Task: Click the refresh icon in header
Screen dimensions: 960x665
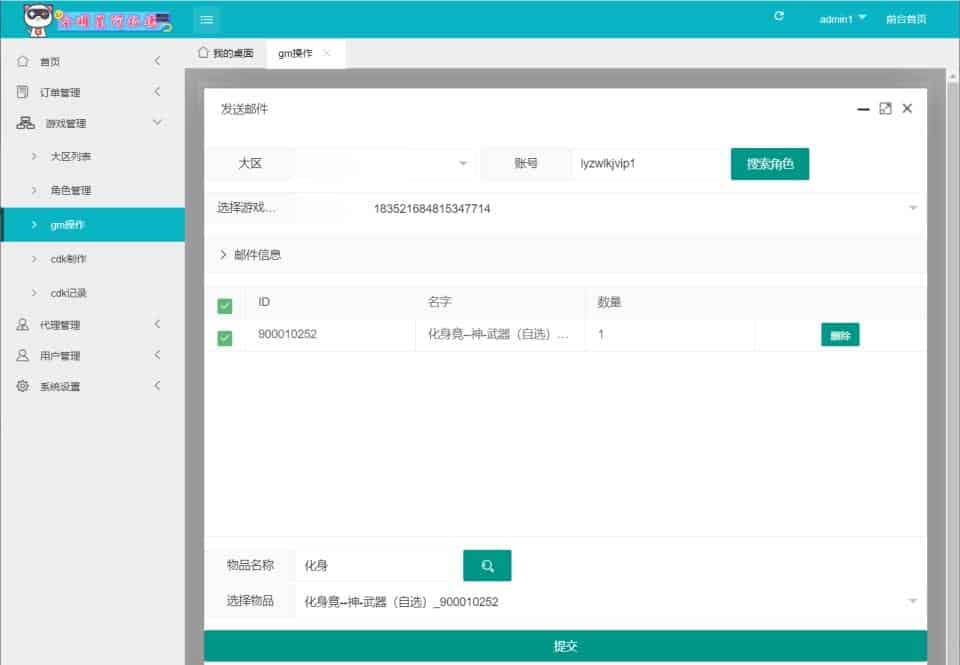Action: tap(779, 17)
